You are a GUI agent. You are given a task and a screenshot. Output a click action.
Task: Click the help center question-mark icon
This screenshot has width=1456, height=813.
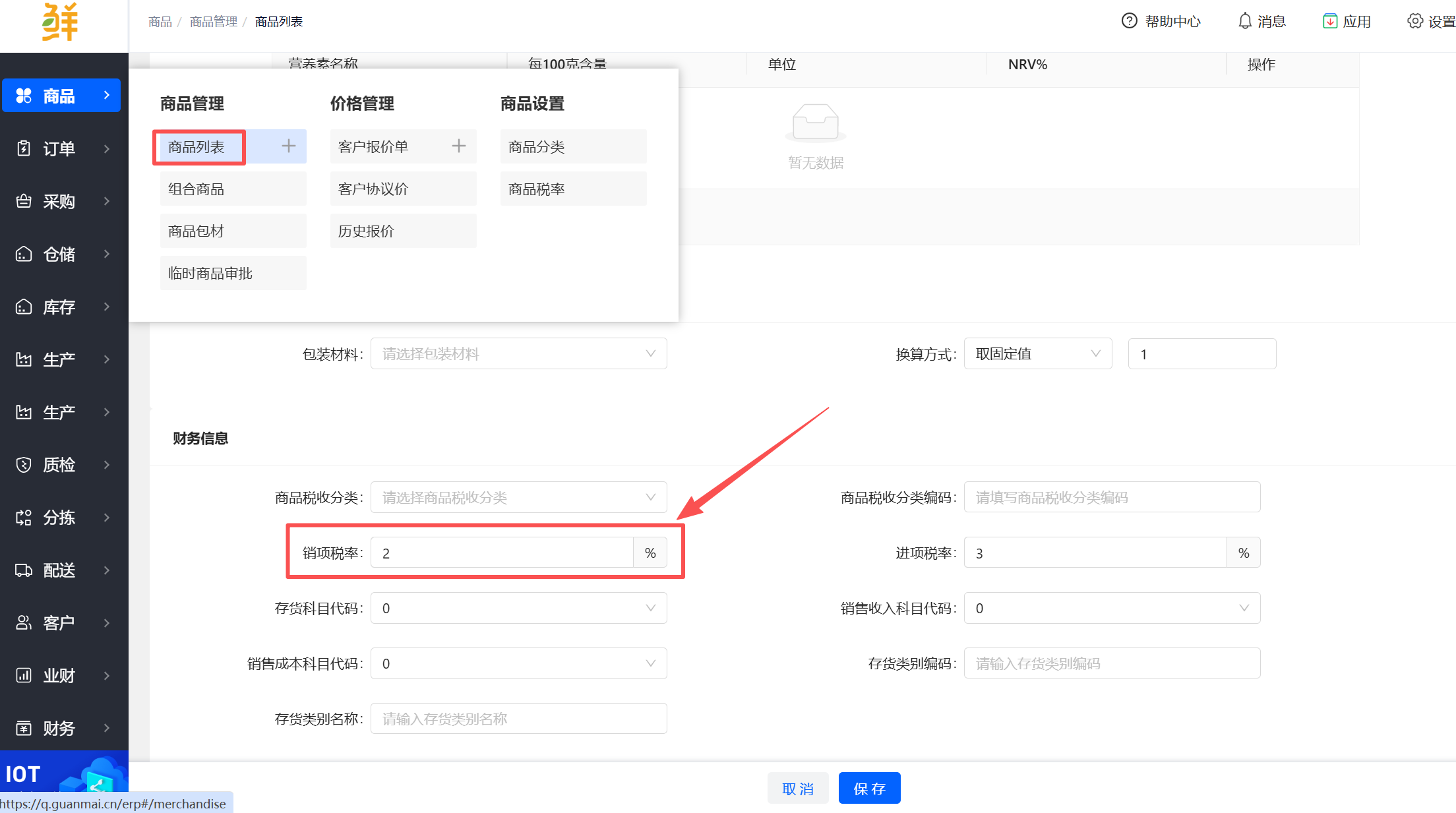point(1129,21)
